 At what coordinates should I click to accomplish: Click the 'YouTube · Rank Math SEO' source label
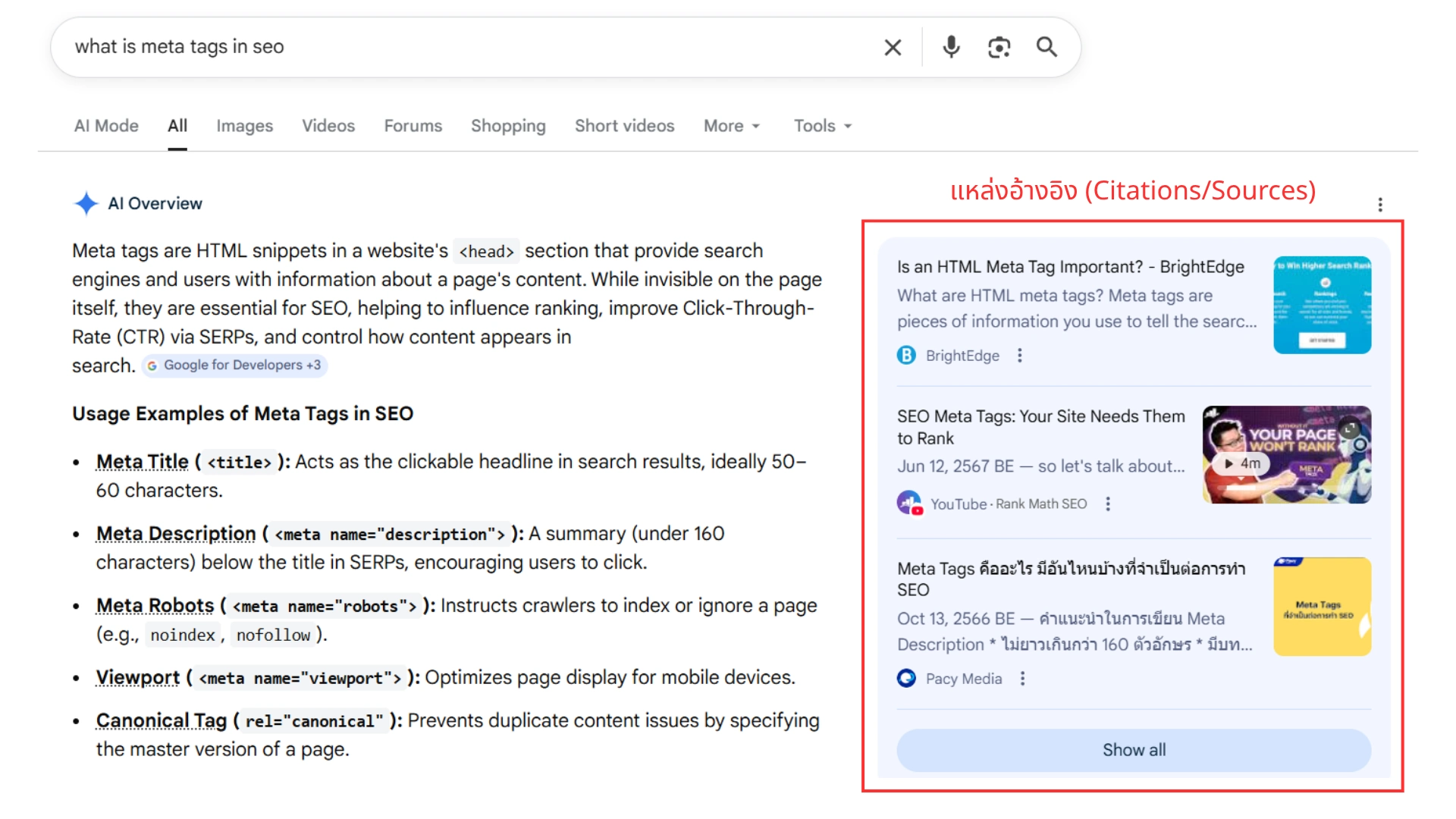pyautogui.click(x=1009, y=504)
